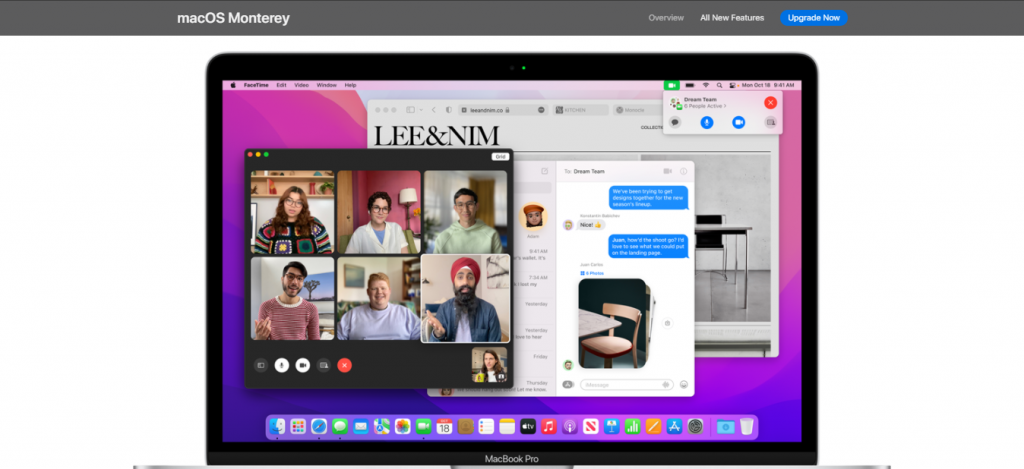Open System Preferences in the Dock

coord(696,427)
